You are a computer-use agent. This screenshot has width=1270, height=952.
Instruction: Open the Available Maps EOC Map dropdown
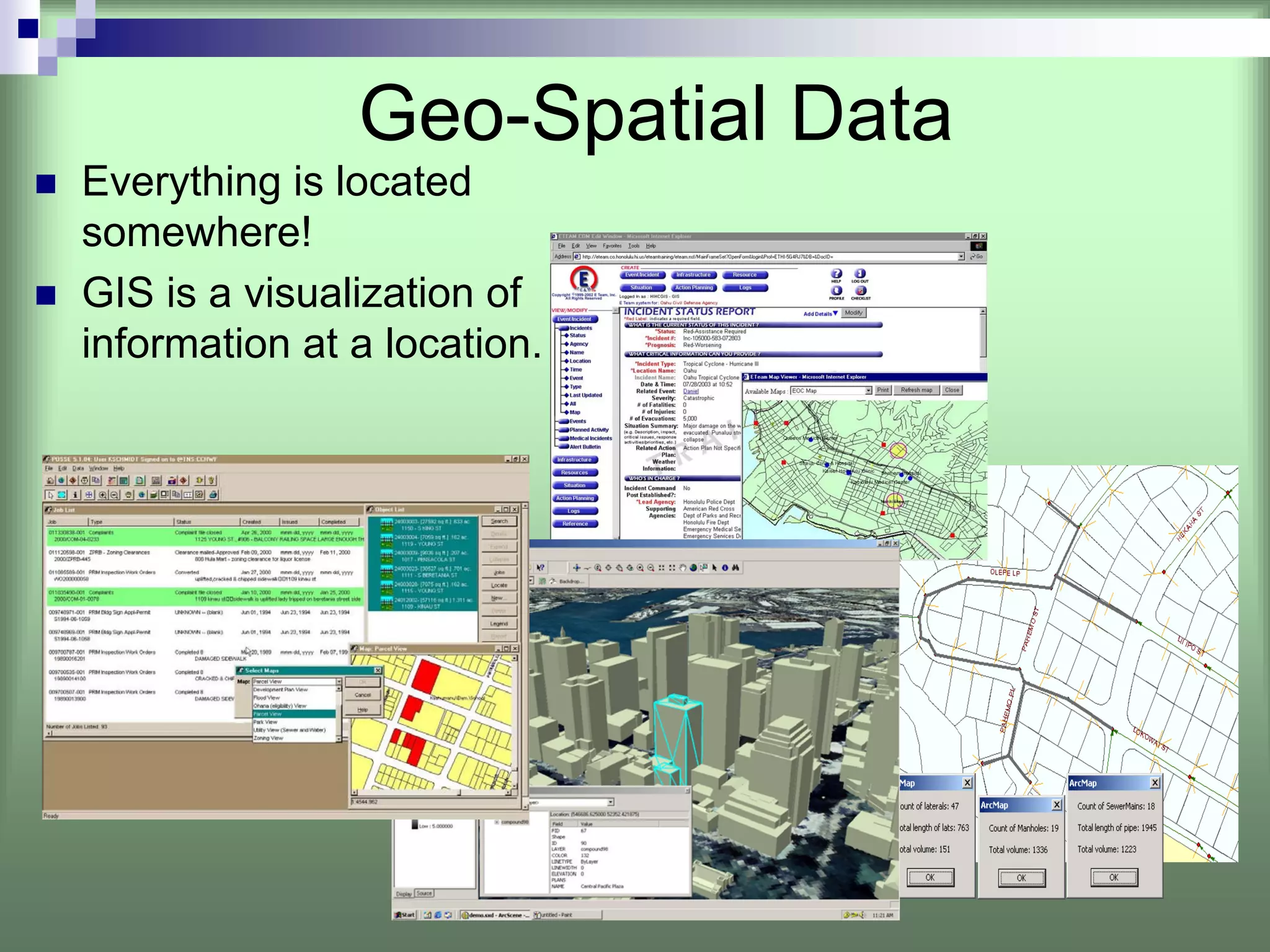868,390
